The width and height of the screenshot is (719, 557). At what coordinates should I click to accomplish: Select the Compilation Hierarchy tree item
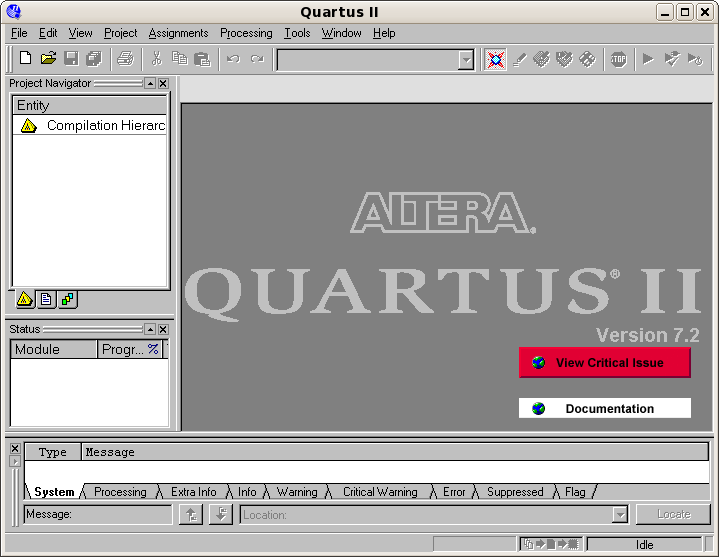[105, 126]
